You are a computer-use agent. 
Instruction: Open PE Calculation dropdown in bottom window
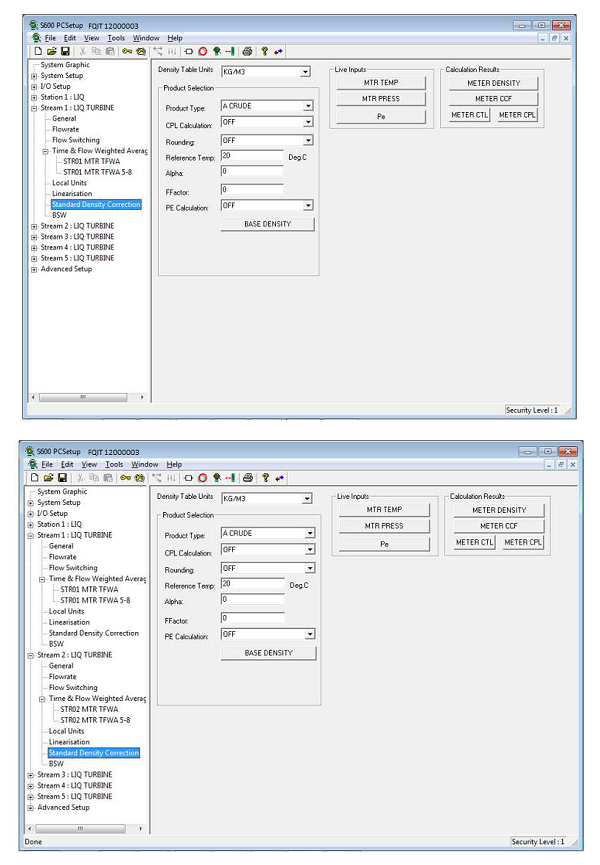point(310,634)
